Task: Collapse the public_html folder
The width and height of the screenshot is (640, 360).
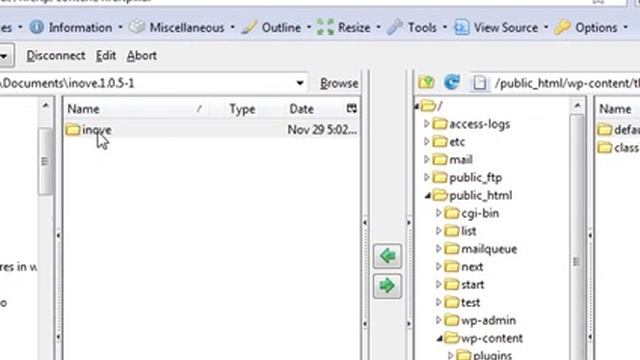Action: [427, 196]
